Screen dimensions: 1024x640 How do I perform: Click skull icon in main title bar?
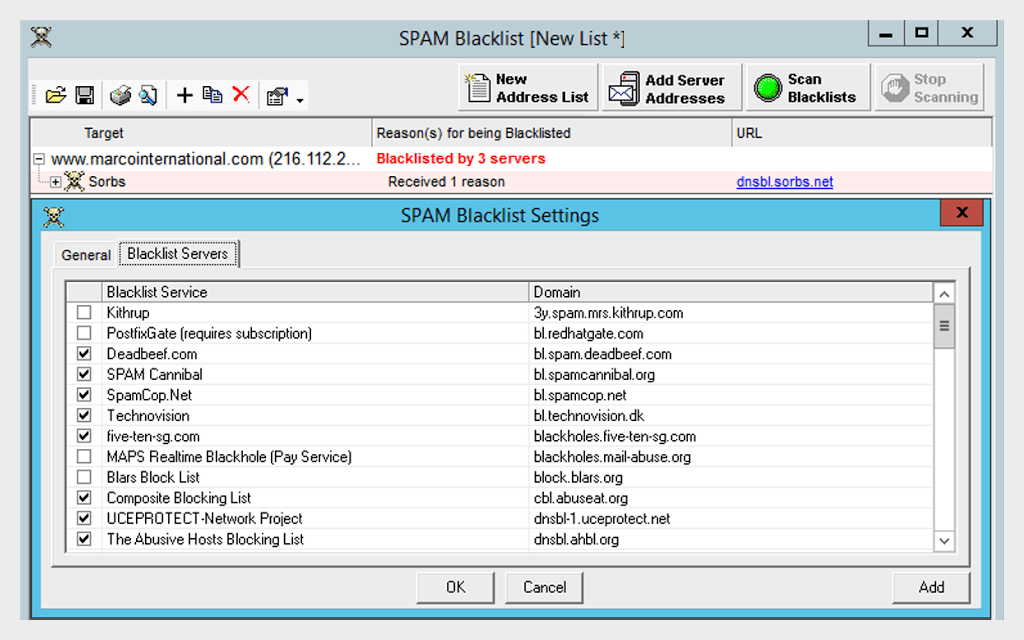(41, 37)
